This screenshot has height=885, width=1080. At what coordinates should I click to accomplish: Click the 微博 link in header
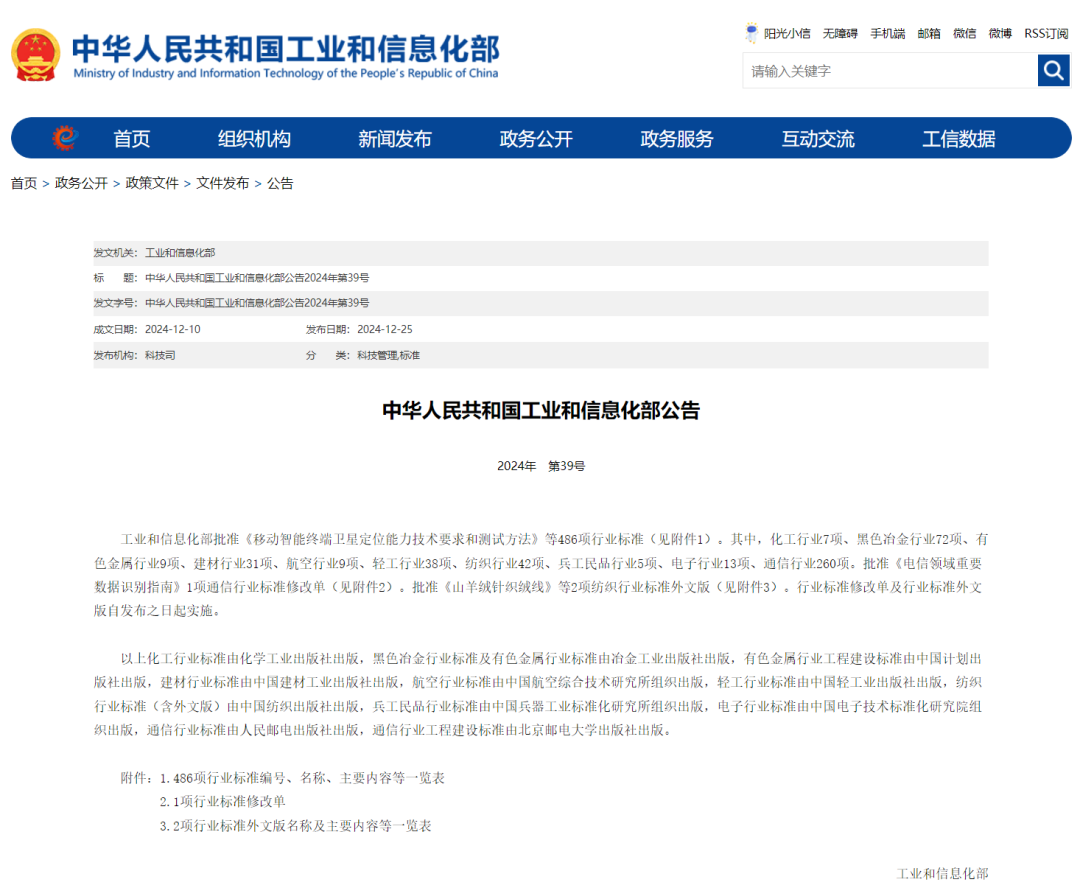coord(1000,33)
